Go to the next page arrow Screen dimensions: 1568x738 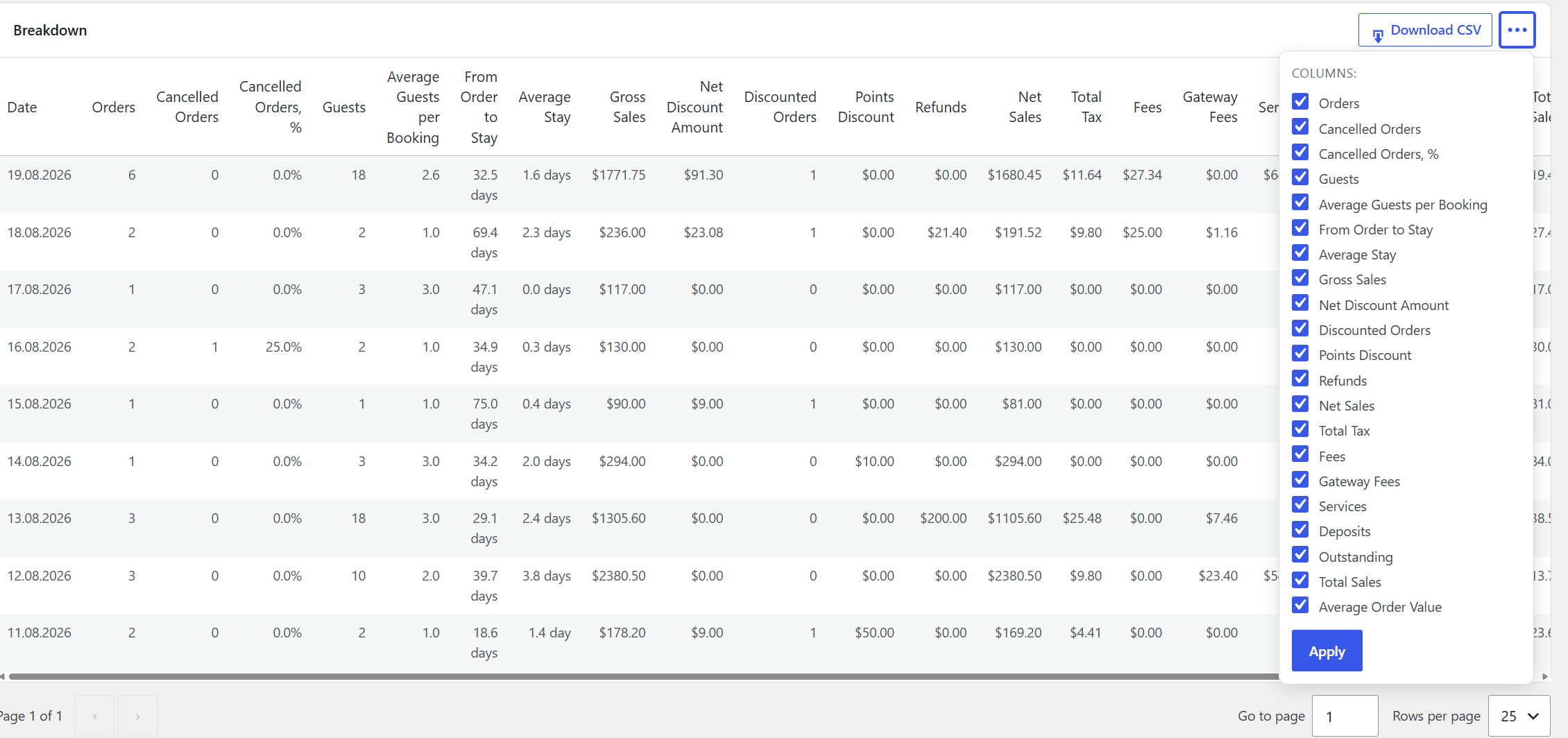137,716
